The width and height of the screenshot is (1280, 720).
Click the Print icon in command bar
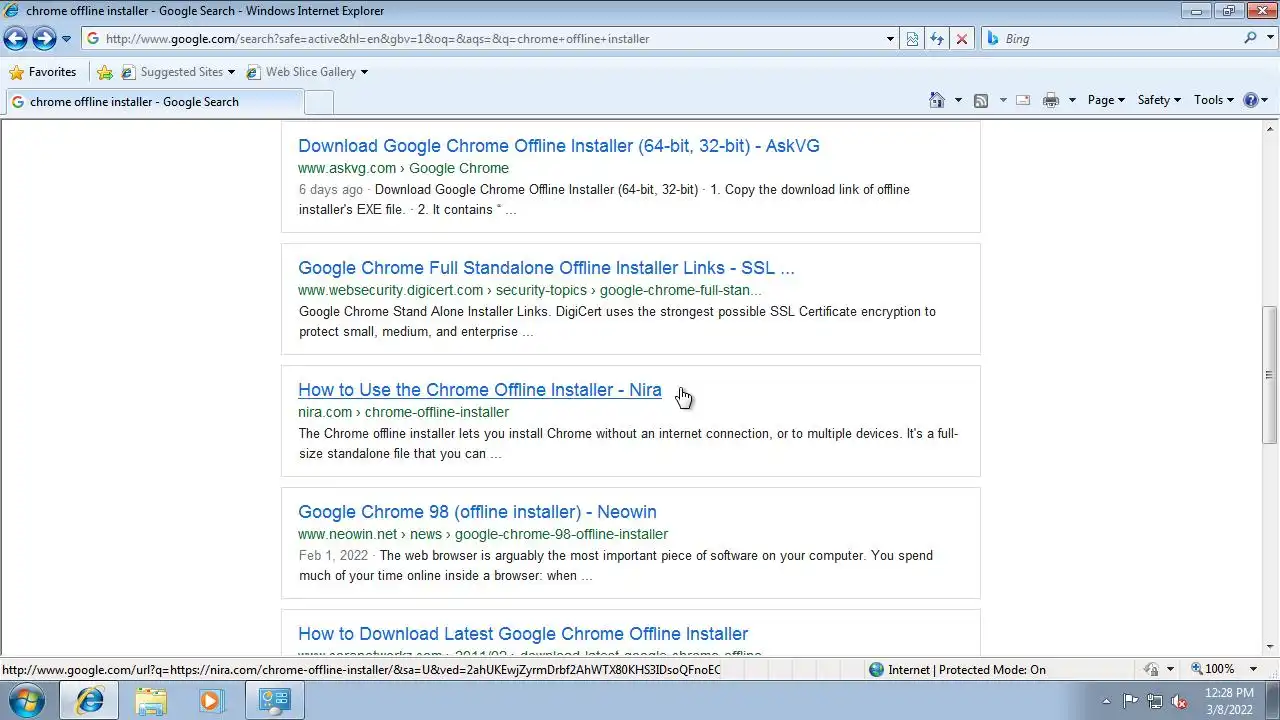[1050, 100]
